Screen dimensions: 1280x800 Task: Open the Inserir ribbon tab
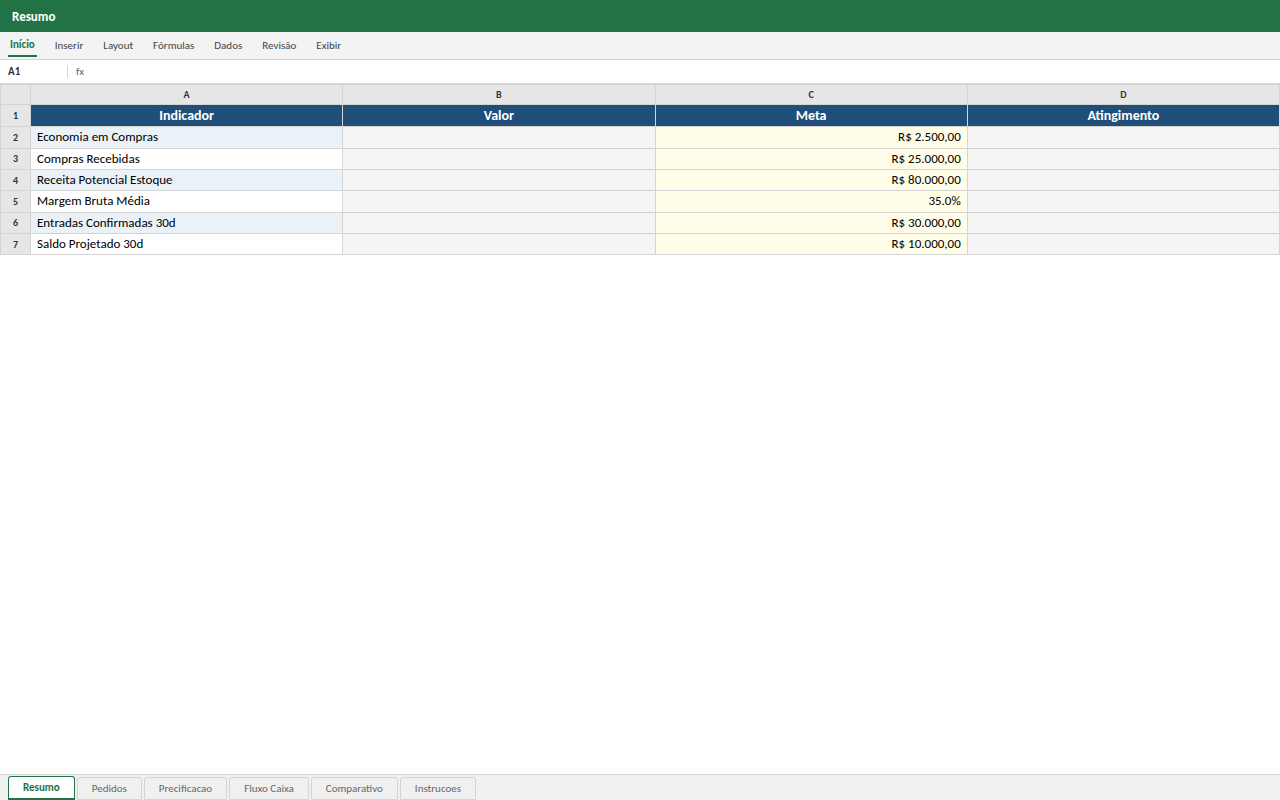pyautogui.click(x=69, y=46)
